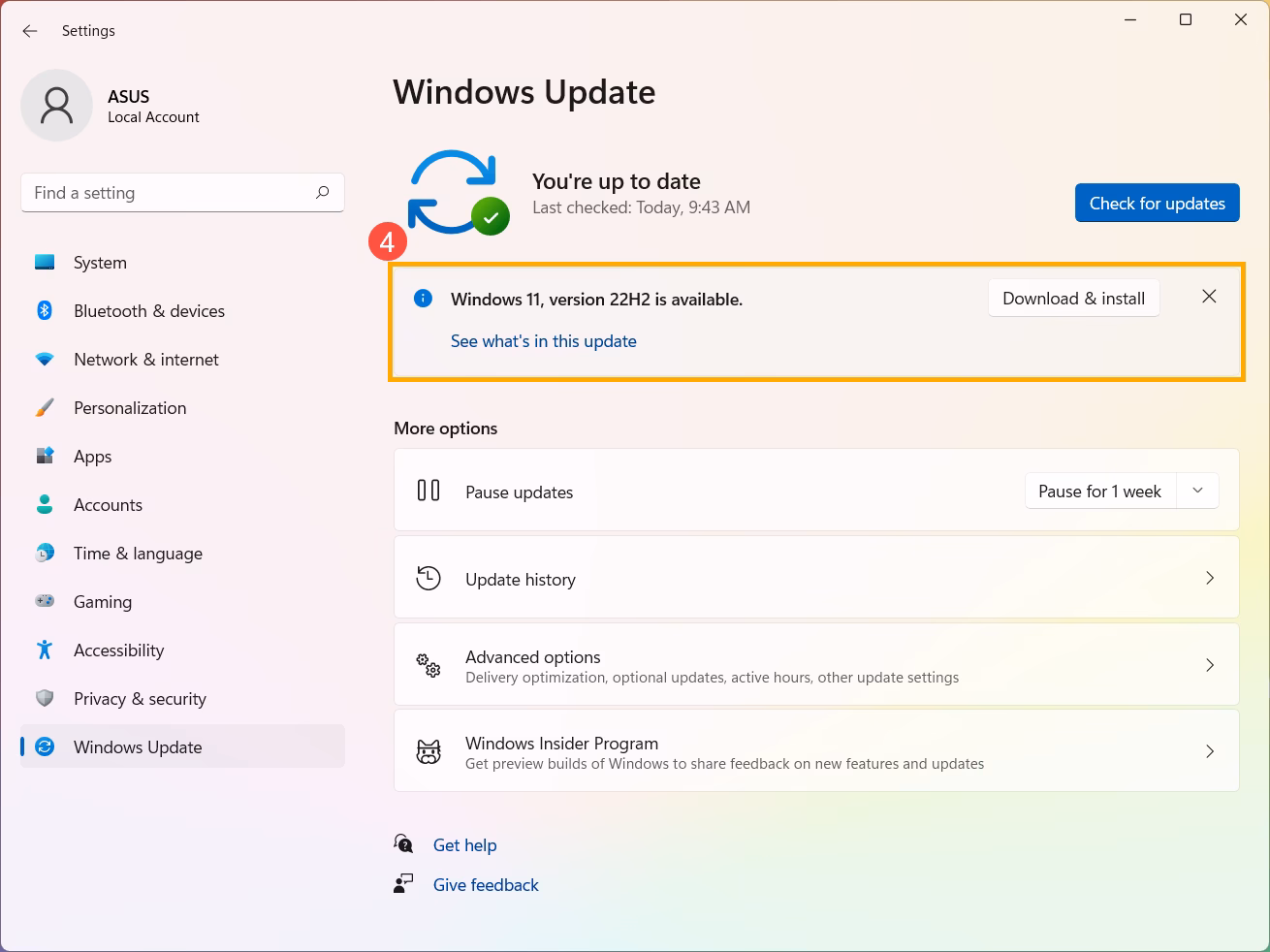Viewport: 1270px width, 952px height.
Task: Click the Find a setting search box
Action: click(x=182, y=192)
